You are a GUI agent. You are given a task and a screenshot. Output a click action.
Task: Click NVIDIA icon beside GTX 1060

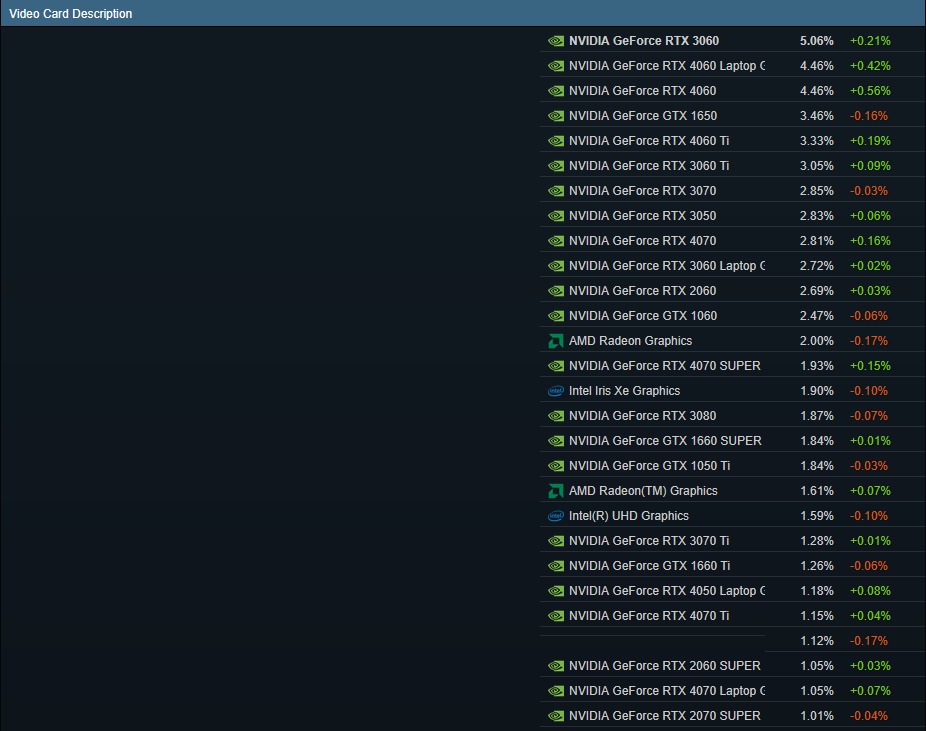556,316
